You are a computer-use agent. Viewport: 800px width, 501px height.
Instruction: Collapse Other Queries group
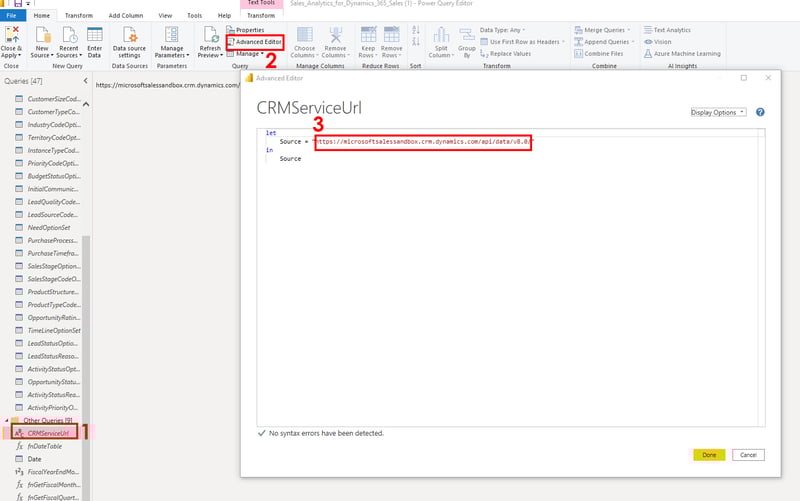coord(7,420)
